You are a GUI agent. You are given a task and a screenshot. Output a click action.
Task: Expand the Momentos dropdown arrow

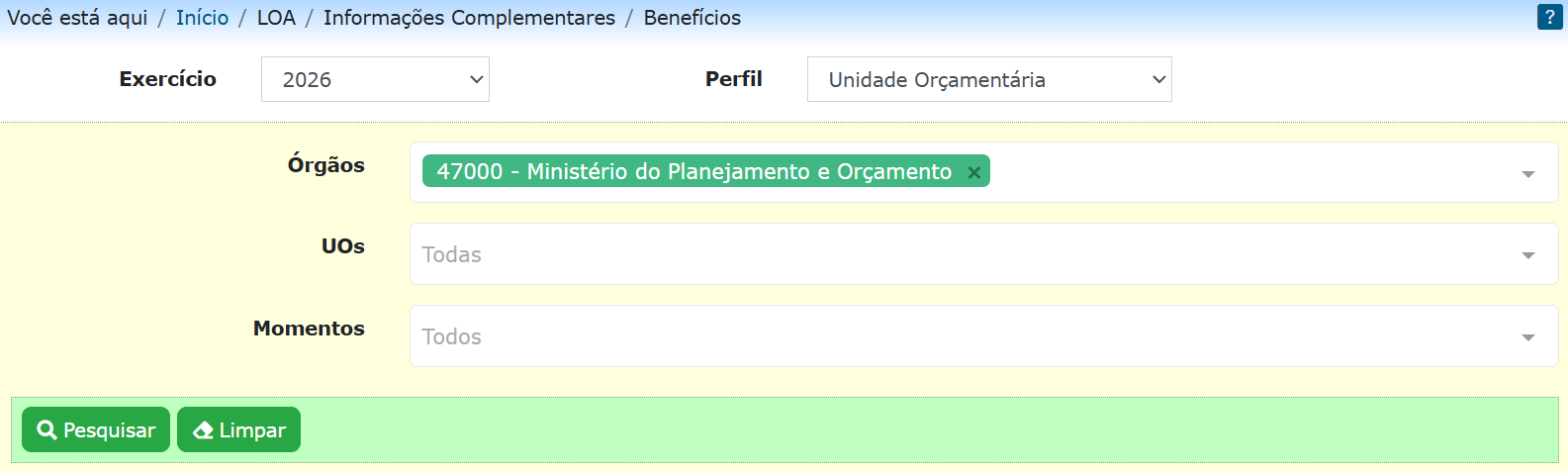[x=1527, y=337]
